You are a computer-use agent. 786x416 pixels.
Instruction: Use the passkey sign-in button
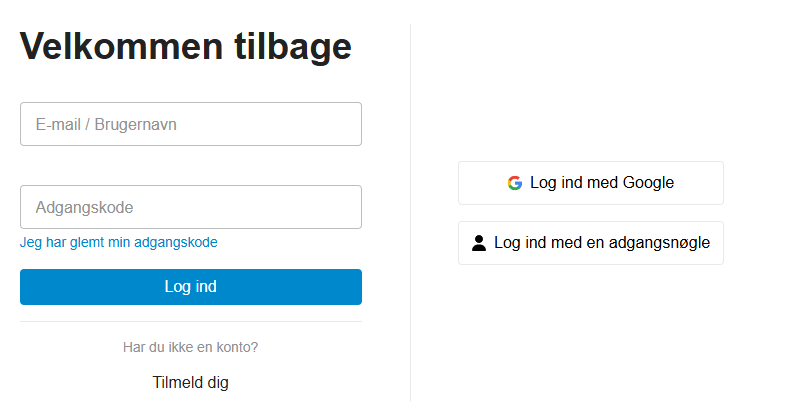coord(590,243)
